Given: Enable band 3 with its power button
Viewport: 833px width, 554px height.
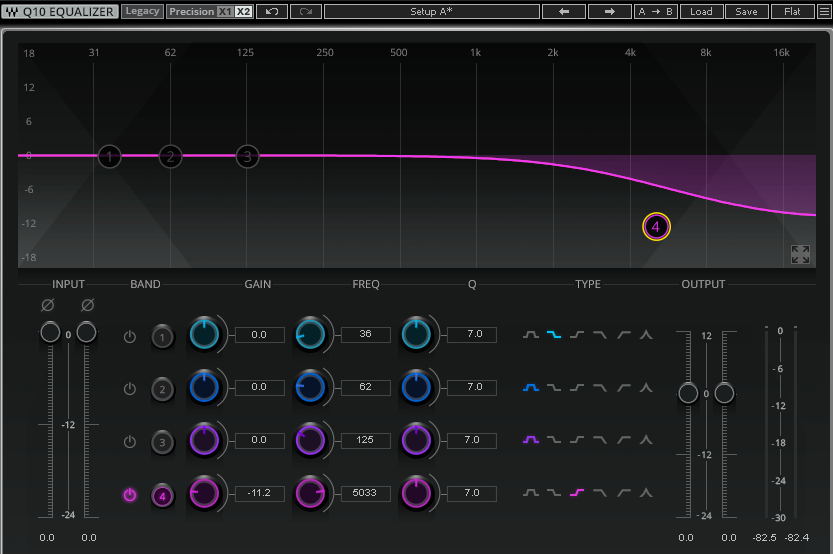Looking at the screenshot, I should pyautogui.click(x=130, y=442).
